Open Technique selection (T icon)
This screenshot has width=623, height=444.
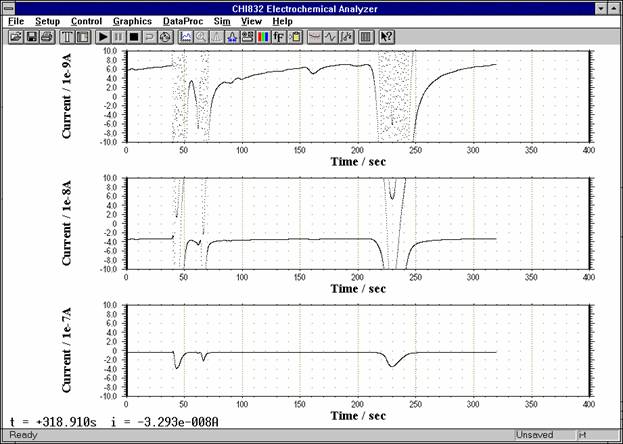[67, 37]
